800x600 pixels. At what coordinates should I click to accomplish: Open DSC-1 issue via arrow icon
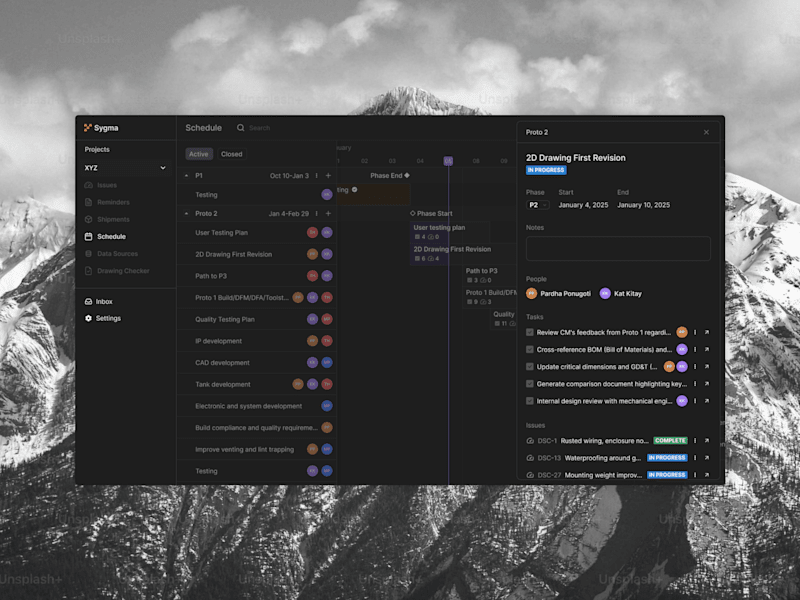707,440
